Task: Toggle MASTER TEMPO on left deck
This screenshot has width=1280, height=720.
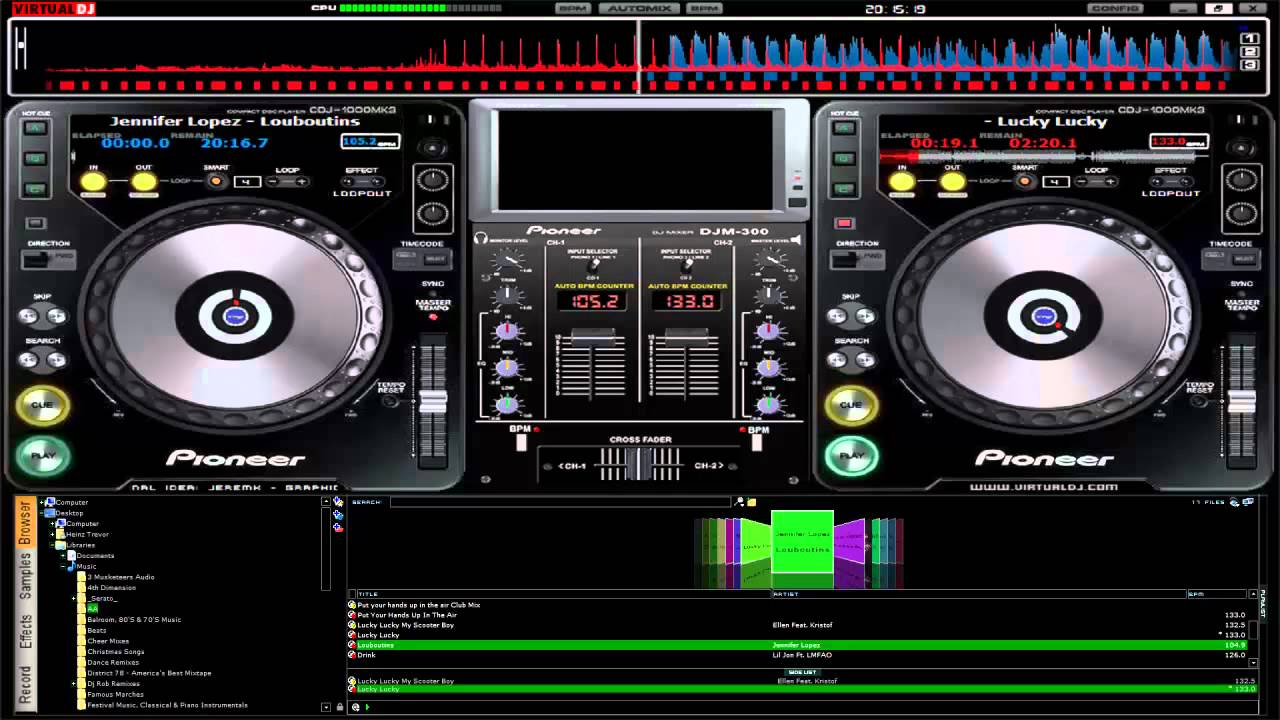Action: [x=433, y=316]
